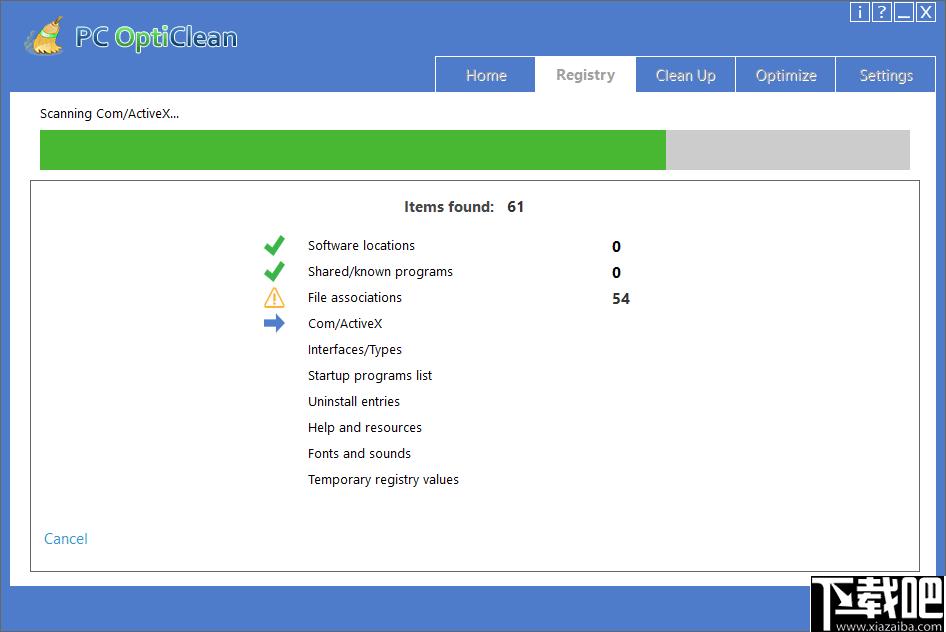Select 'Uninstall entries' row text
This screenshot has height=632, width=946.
[x=354, y=402]
